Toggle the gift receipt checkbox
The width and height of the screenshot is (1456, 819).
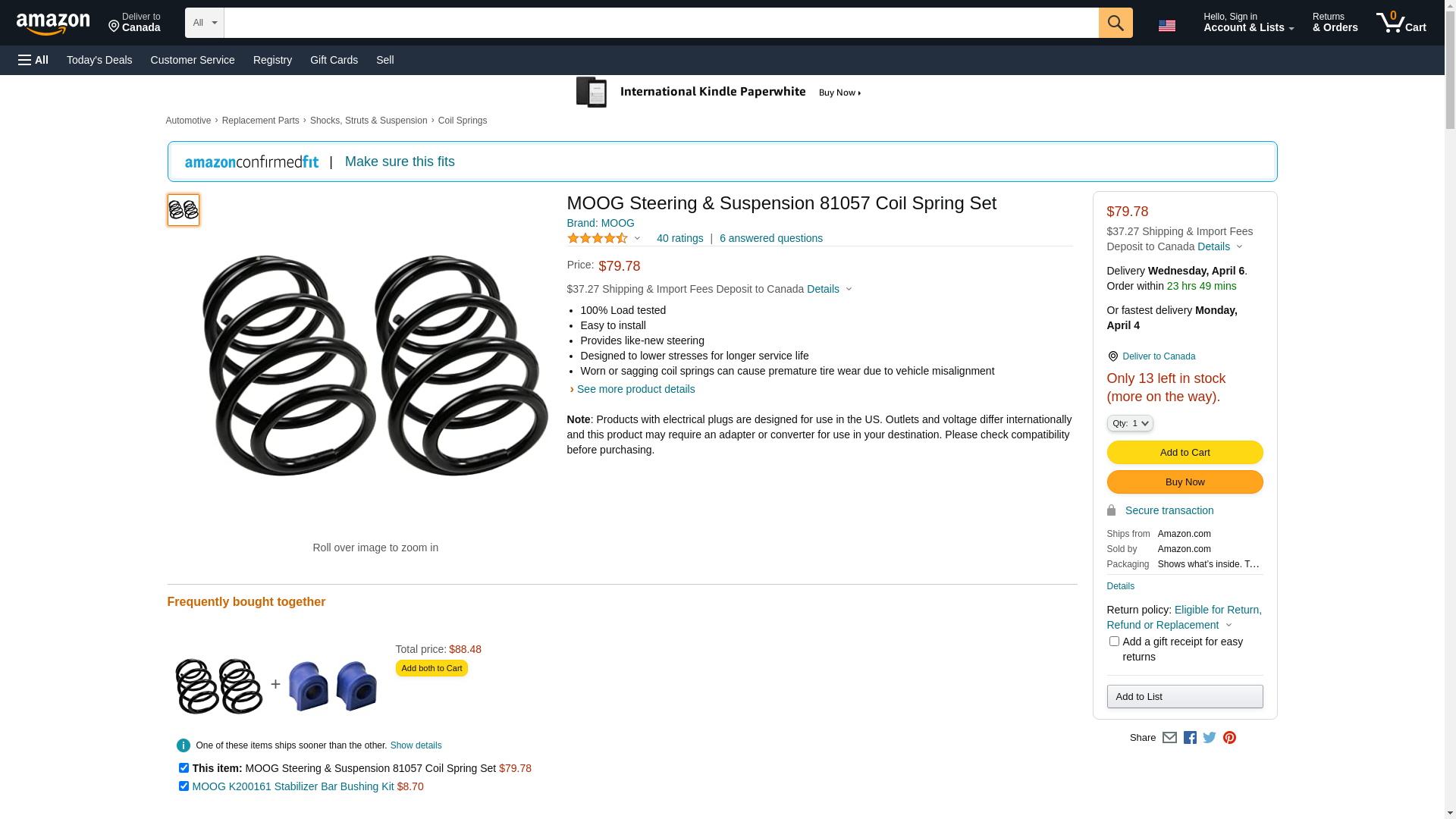(1114, 642)
